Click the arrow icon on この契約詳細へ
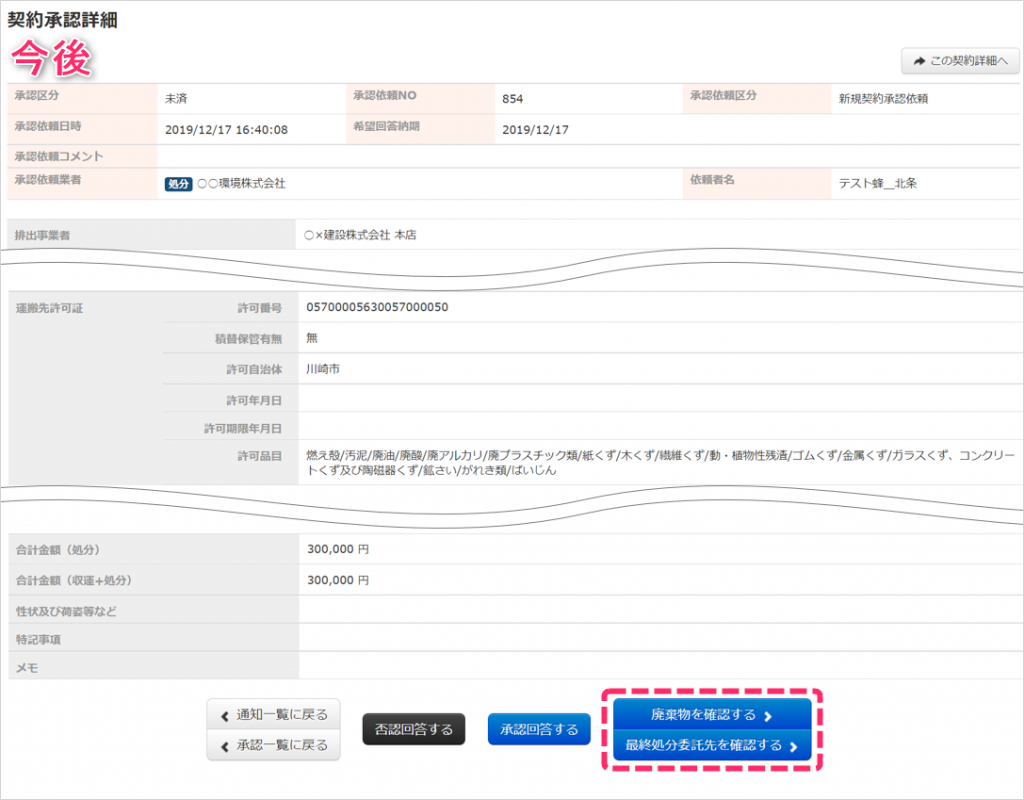 click(918, 61)
